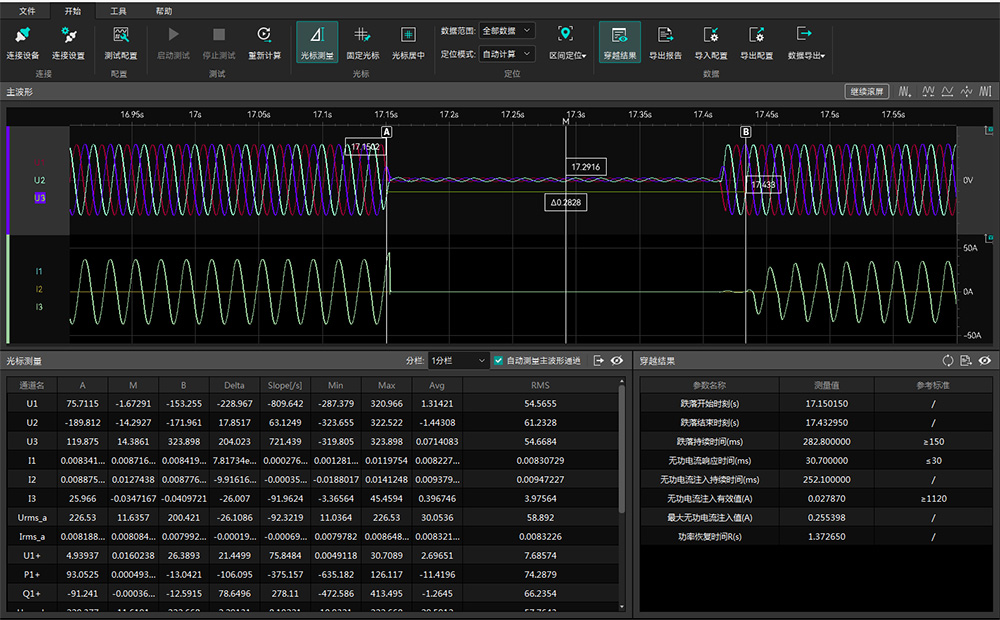Click the 继续滚屏 continue scrolling button
Screen dimensions: 1000x620
point(866,91)
